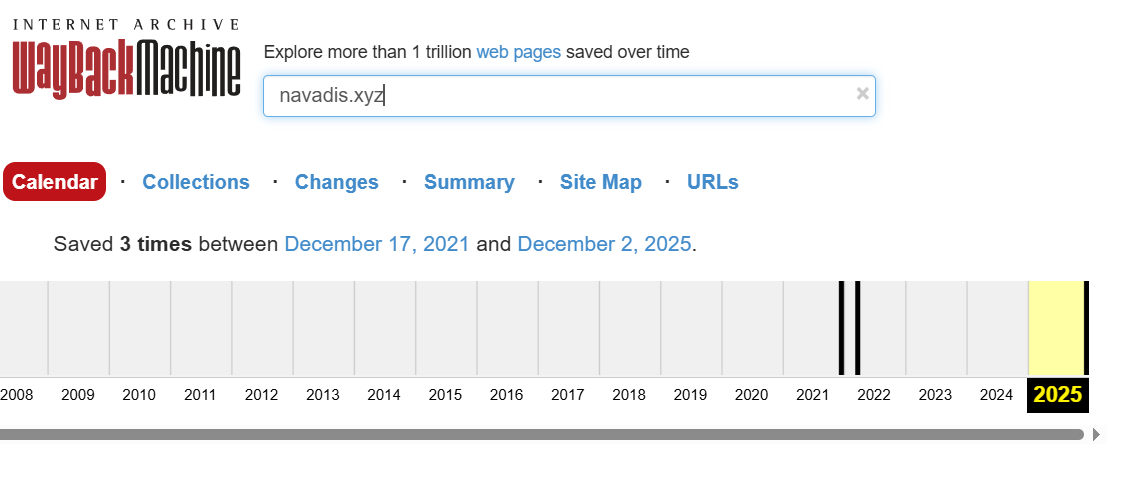This screenshot has width=1131, height=477.
Task: Select year 2015 on the timeline
Action: coord(445,395)
